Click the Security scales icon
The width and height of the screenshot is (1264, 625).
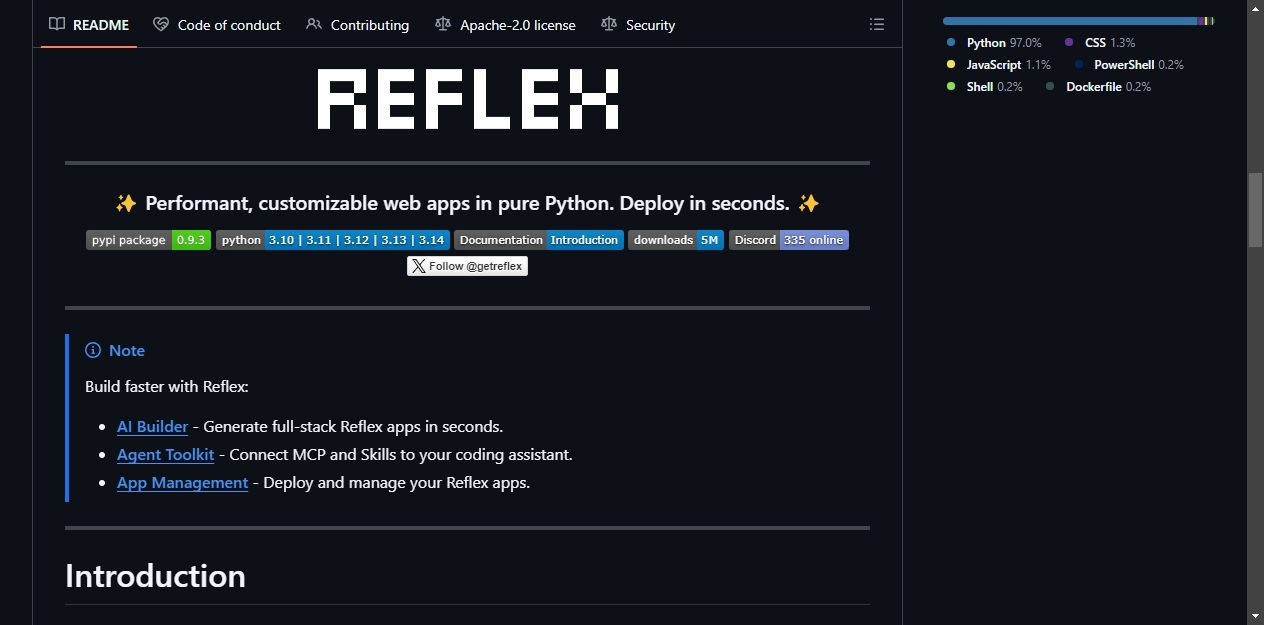[609, 25]
